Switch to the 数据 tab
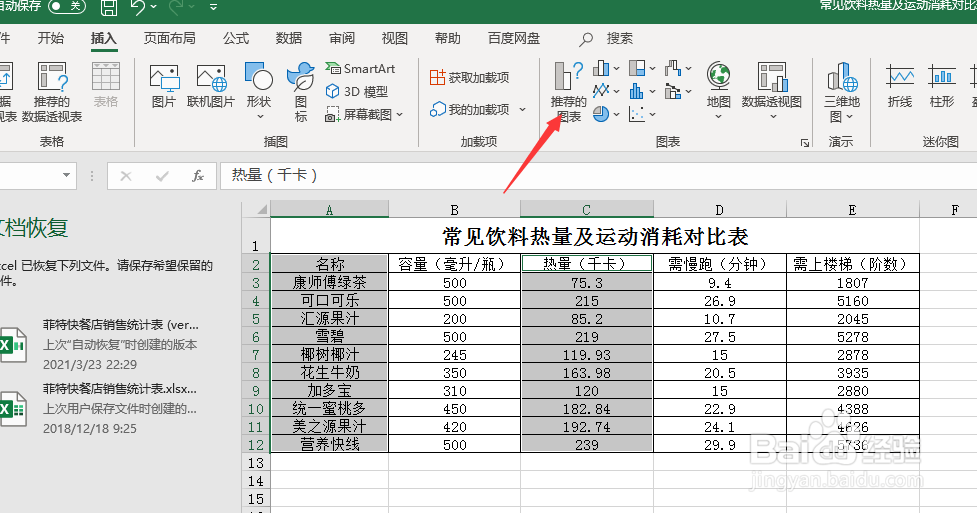Image resolution: width=977 pixels, height=513 pixels. (289, 39)
